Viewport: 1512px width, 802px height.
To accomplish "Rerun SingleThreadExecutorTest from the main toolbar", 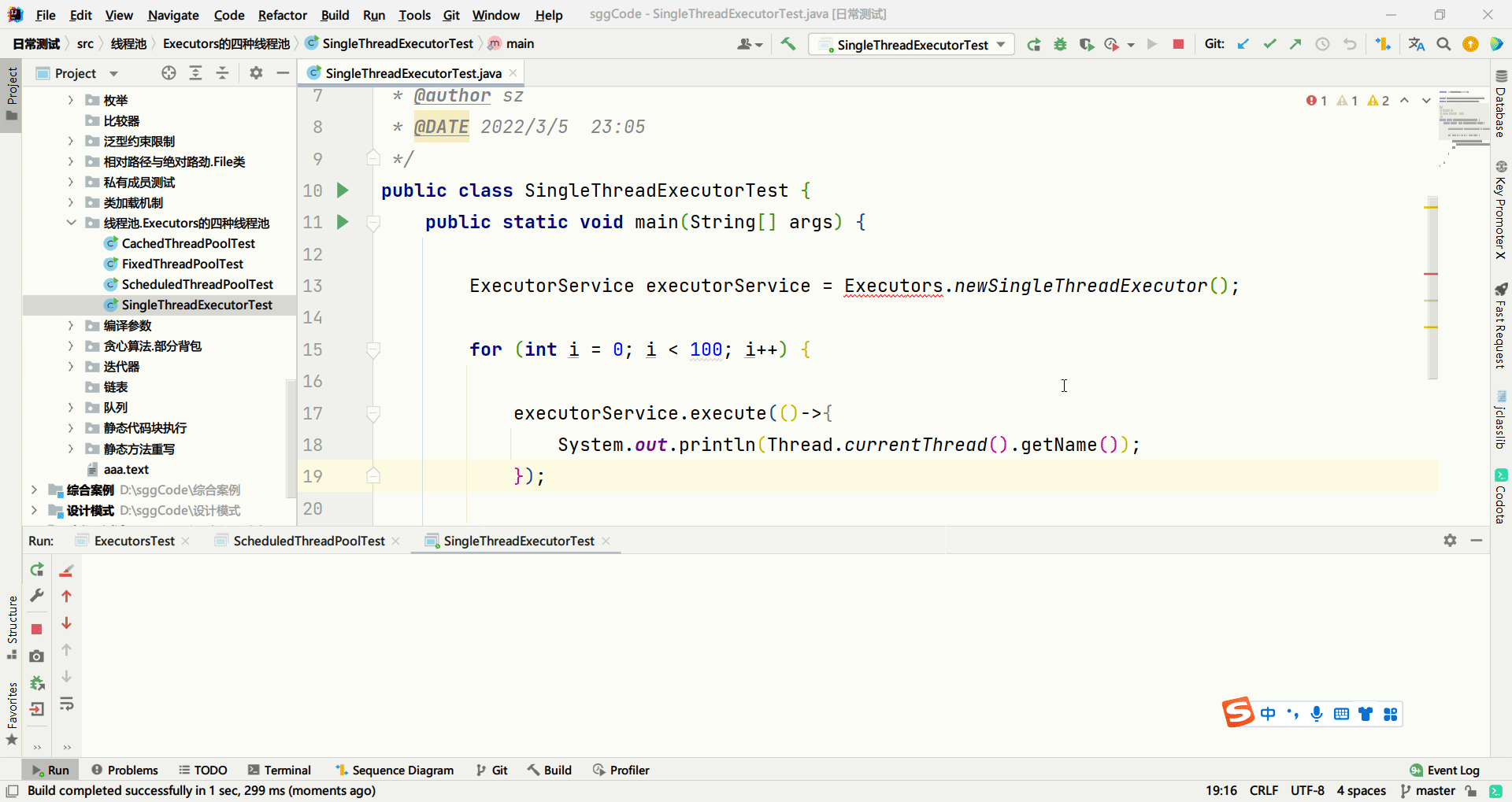I will pos(1034,44).
